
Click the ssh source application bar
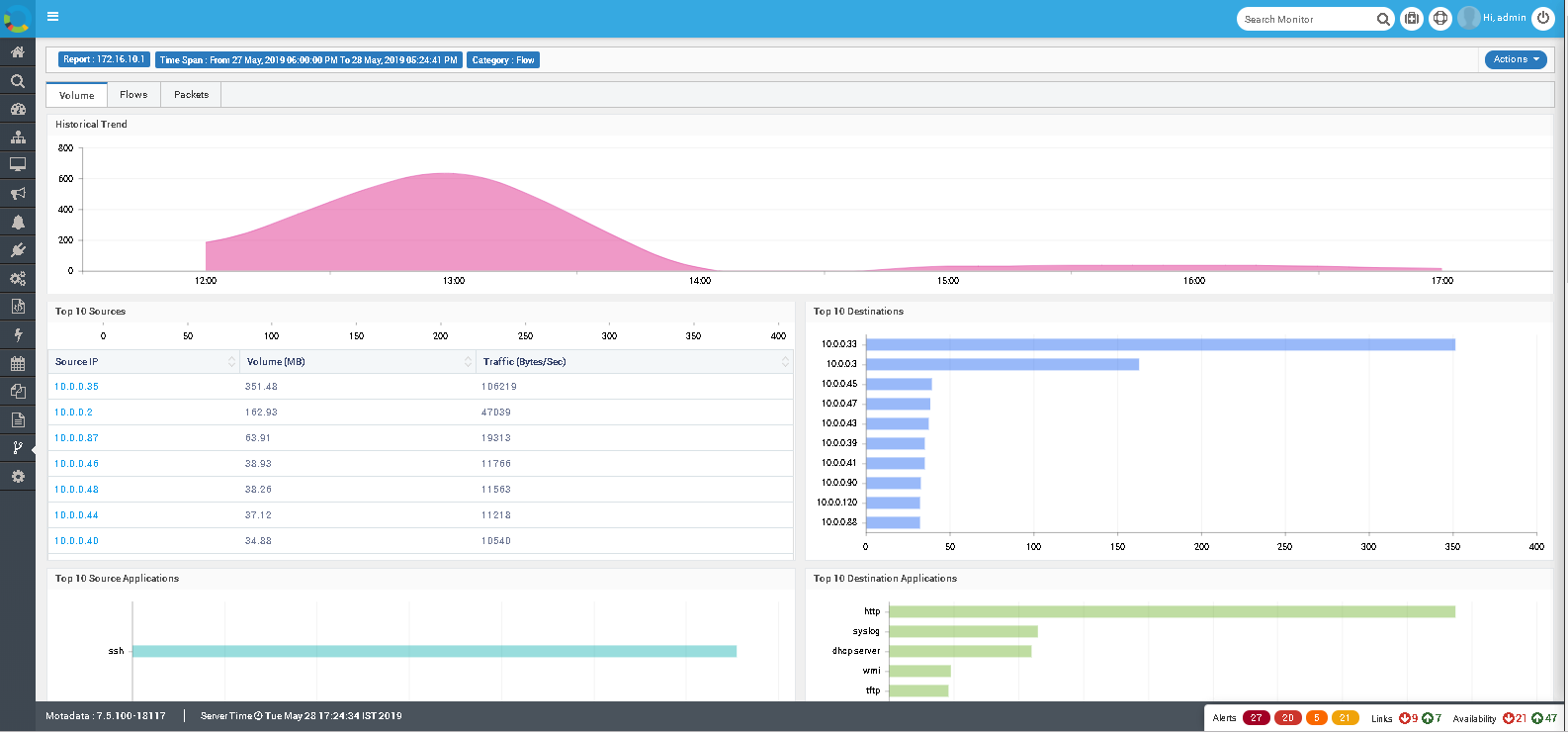tap(435, 651)
